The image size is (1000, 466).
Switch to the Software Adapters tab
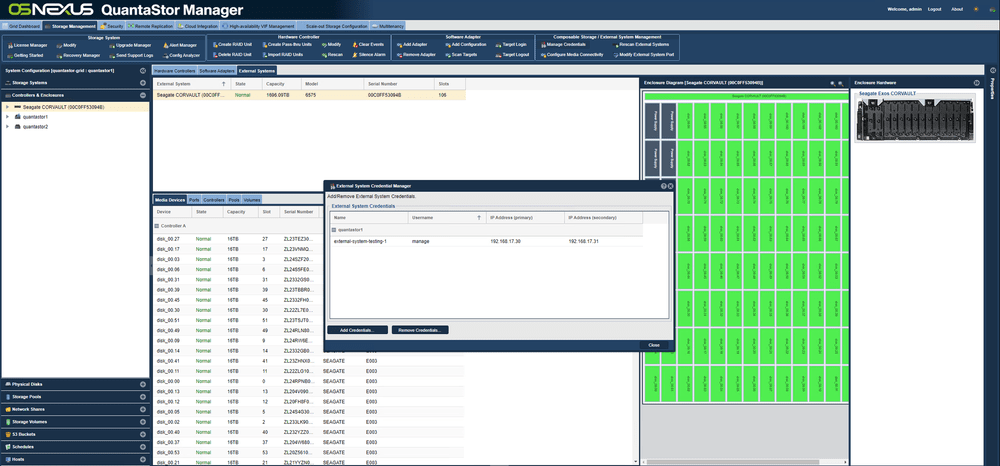217,71
